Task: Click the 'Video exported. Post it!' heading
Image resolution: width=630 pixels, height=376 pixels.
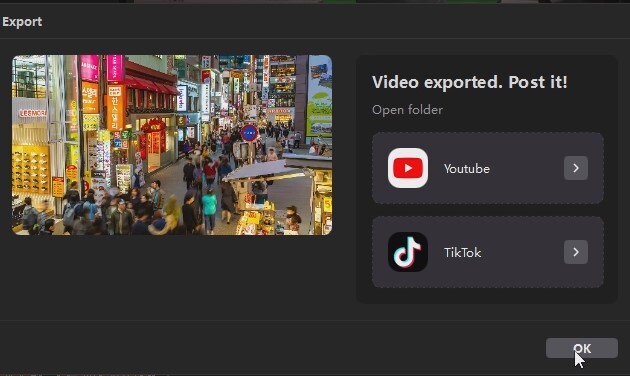Action: coord(470,82)
